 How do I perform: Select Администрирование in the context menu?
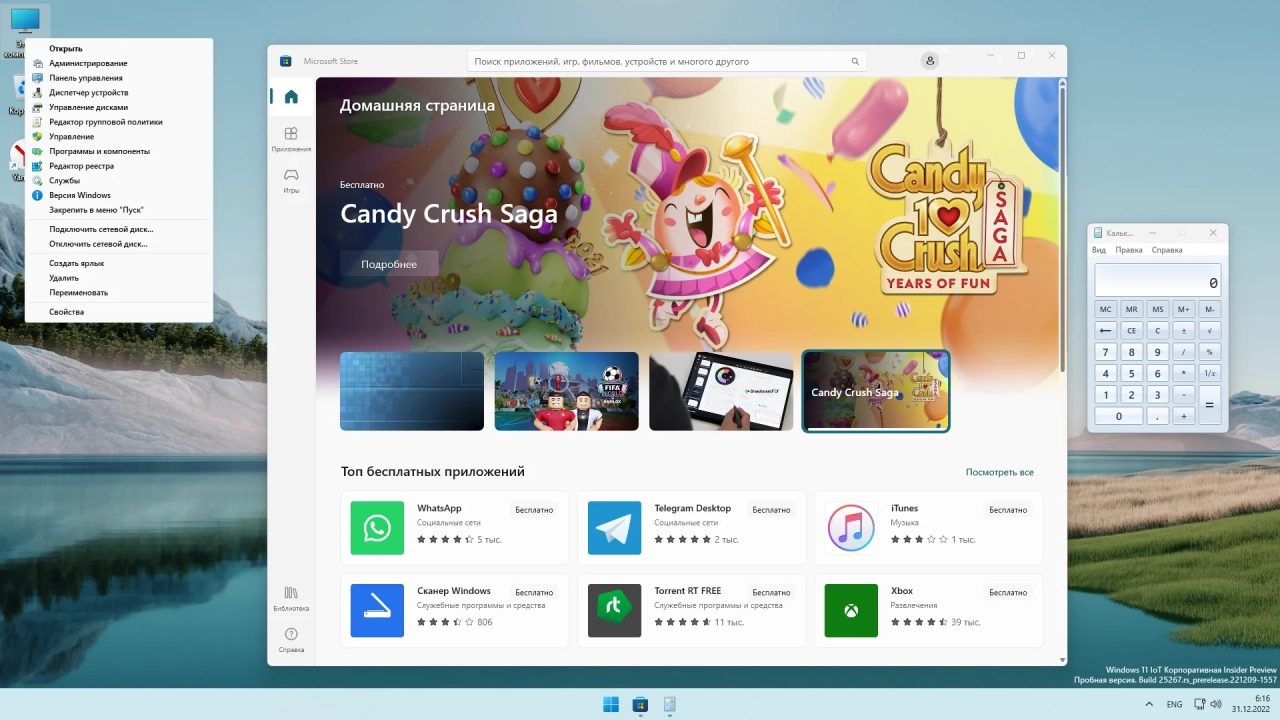[119, 63]
